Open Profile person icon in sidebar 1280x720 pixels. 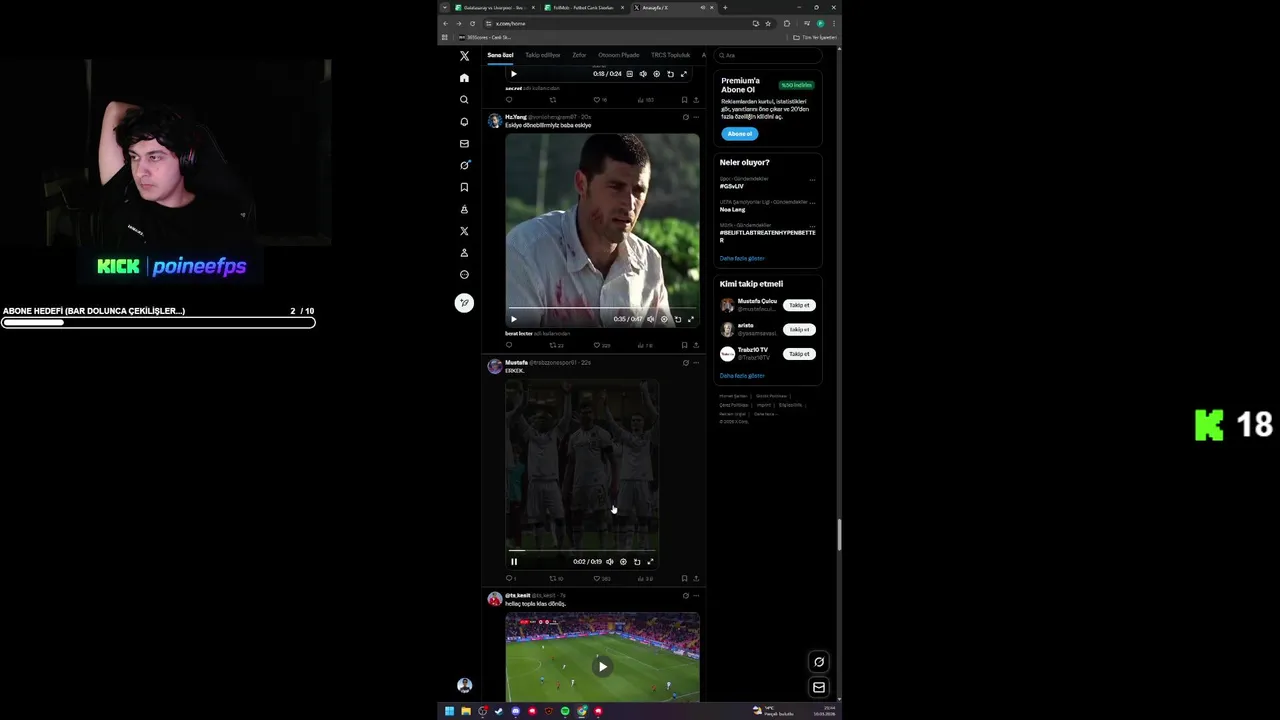coord(464,253)
